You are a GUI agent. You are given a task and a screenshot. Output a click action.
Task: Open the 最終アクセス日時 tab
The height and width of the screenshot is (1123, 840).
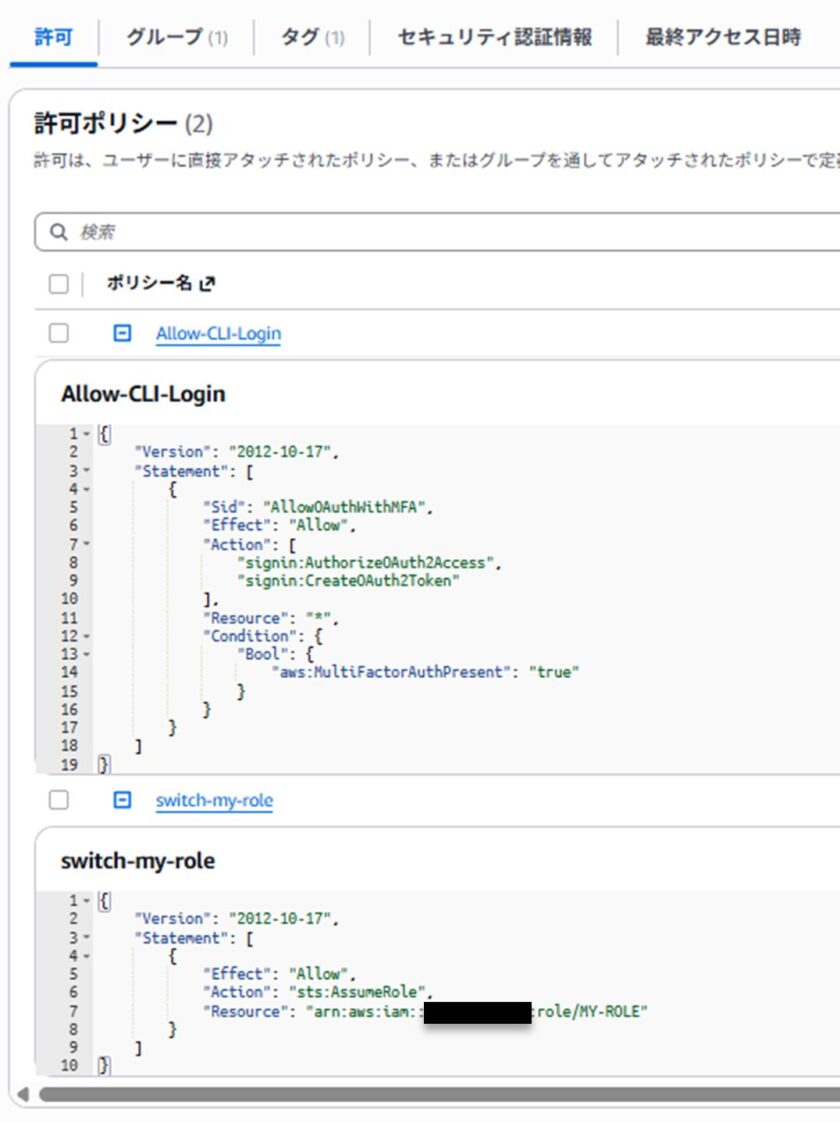[723, 37]
